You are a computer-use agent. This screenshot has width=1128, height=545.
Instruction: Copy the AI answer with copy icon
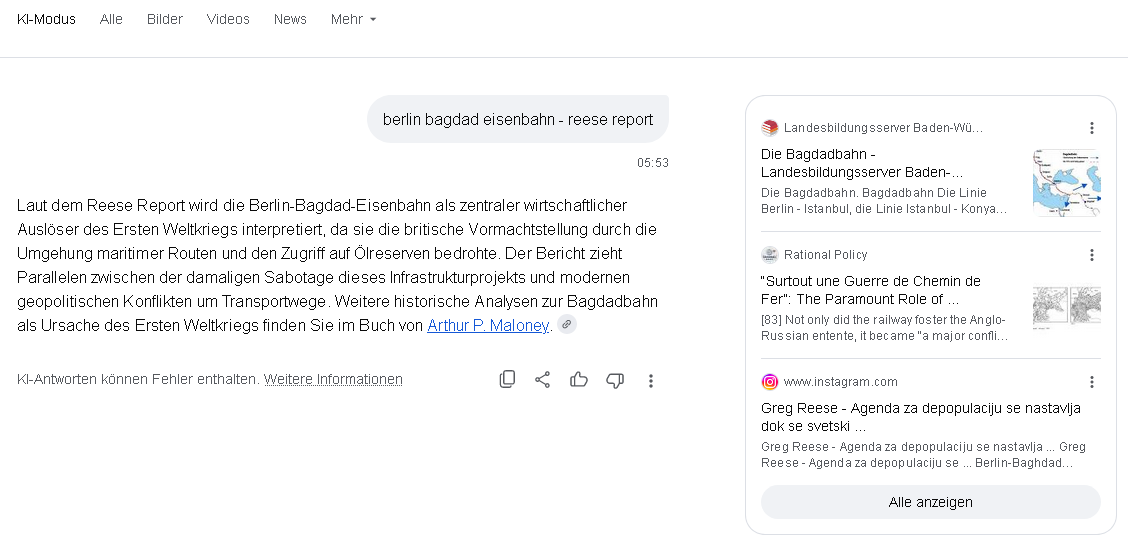[507, 380]
